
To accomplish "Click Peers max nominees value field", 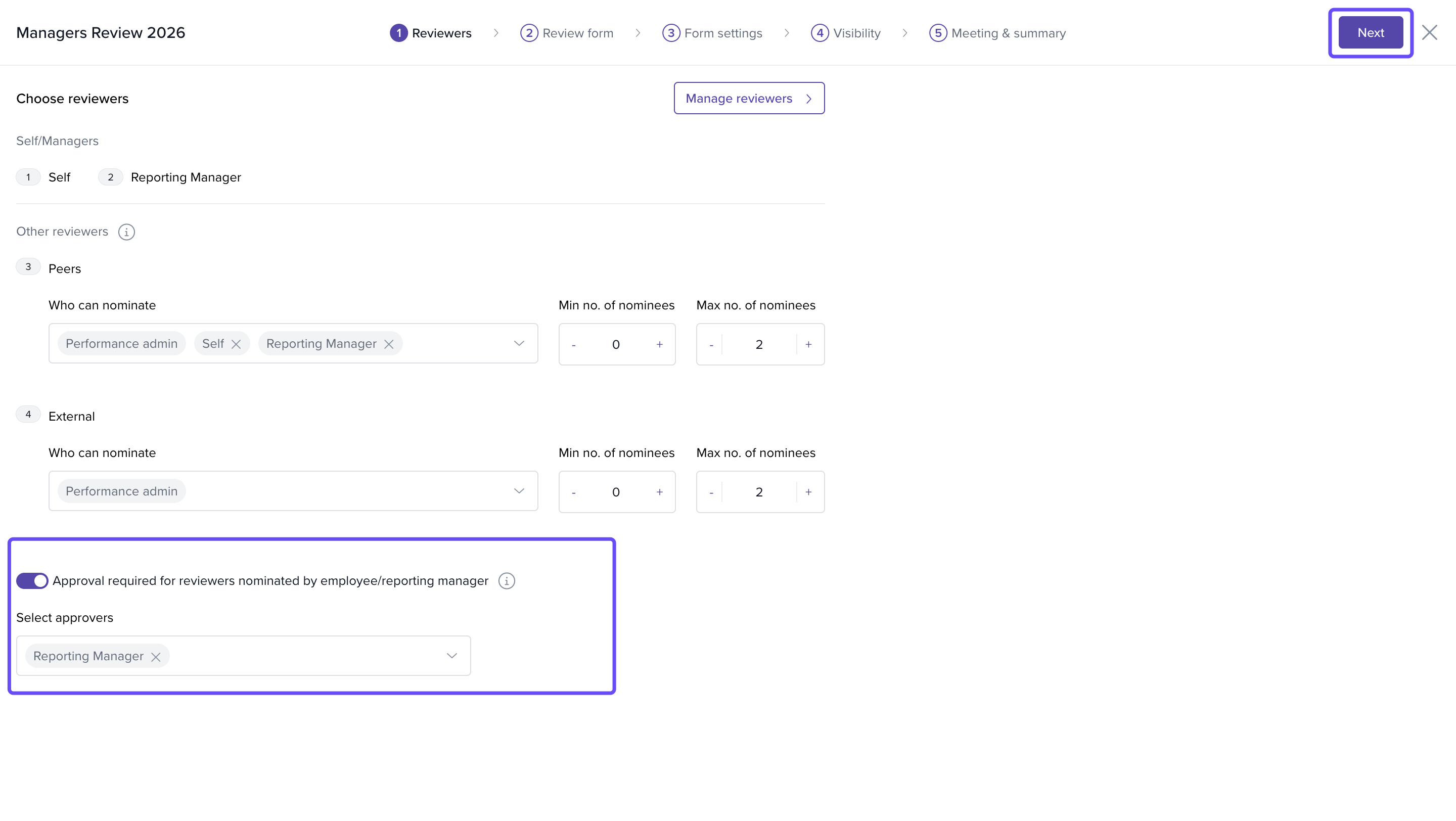I will point(759,344).
